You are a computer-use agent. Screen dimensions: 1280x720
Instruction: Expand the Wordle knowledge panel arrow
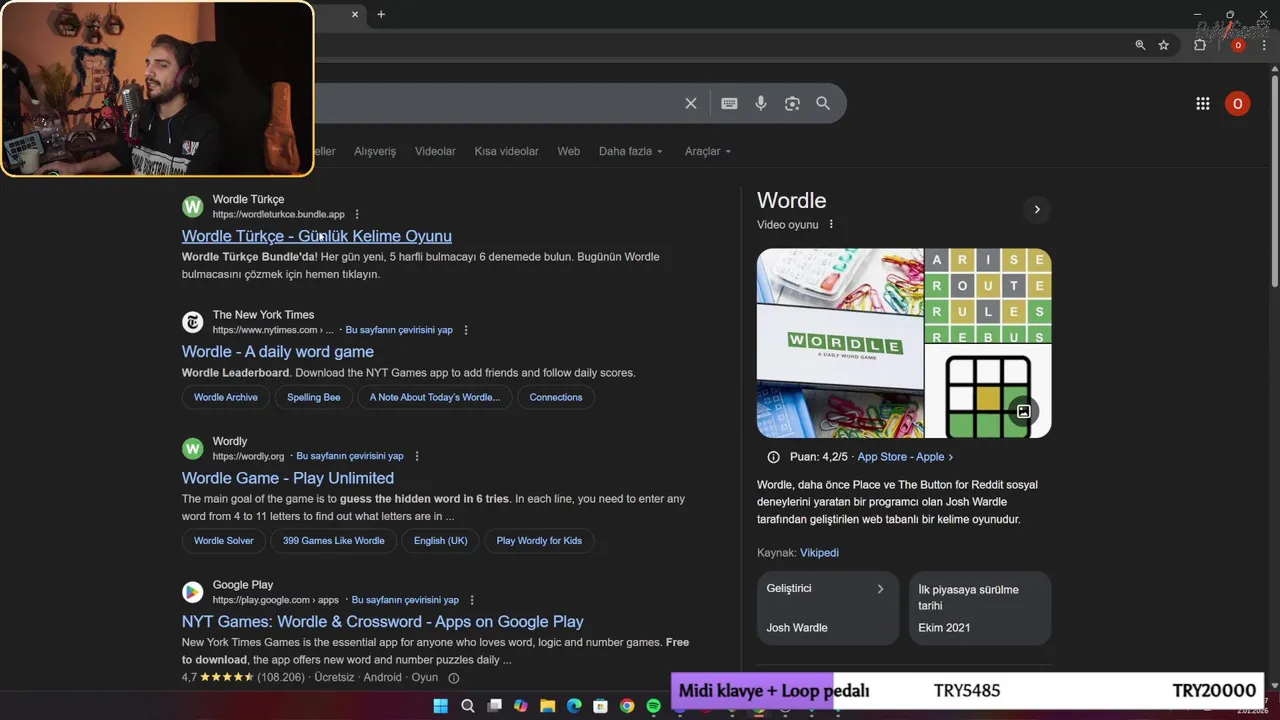pyautogui.click(x=1037, y=209)
